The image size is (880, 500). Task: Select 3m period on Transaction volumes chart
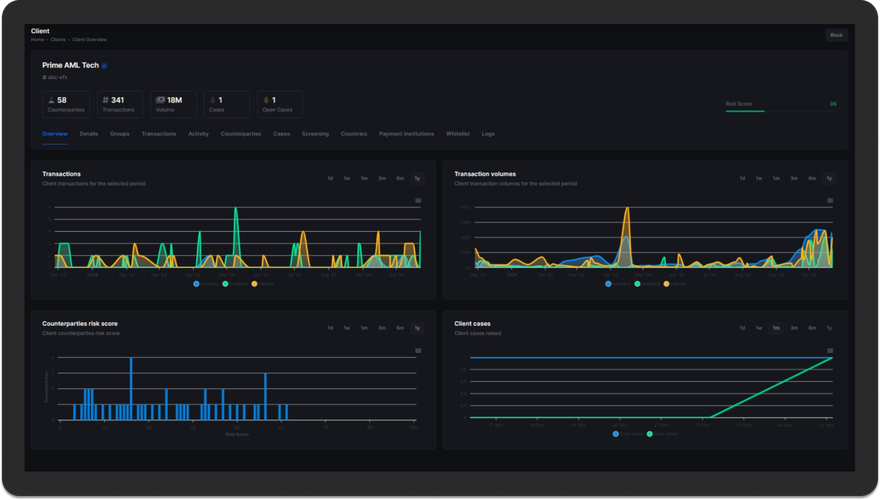pyautogui.click(x=794, y=178)
